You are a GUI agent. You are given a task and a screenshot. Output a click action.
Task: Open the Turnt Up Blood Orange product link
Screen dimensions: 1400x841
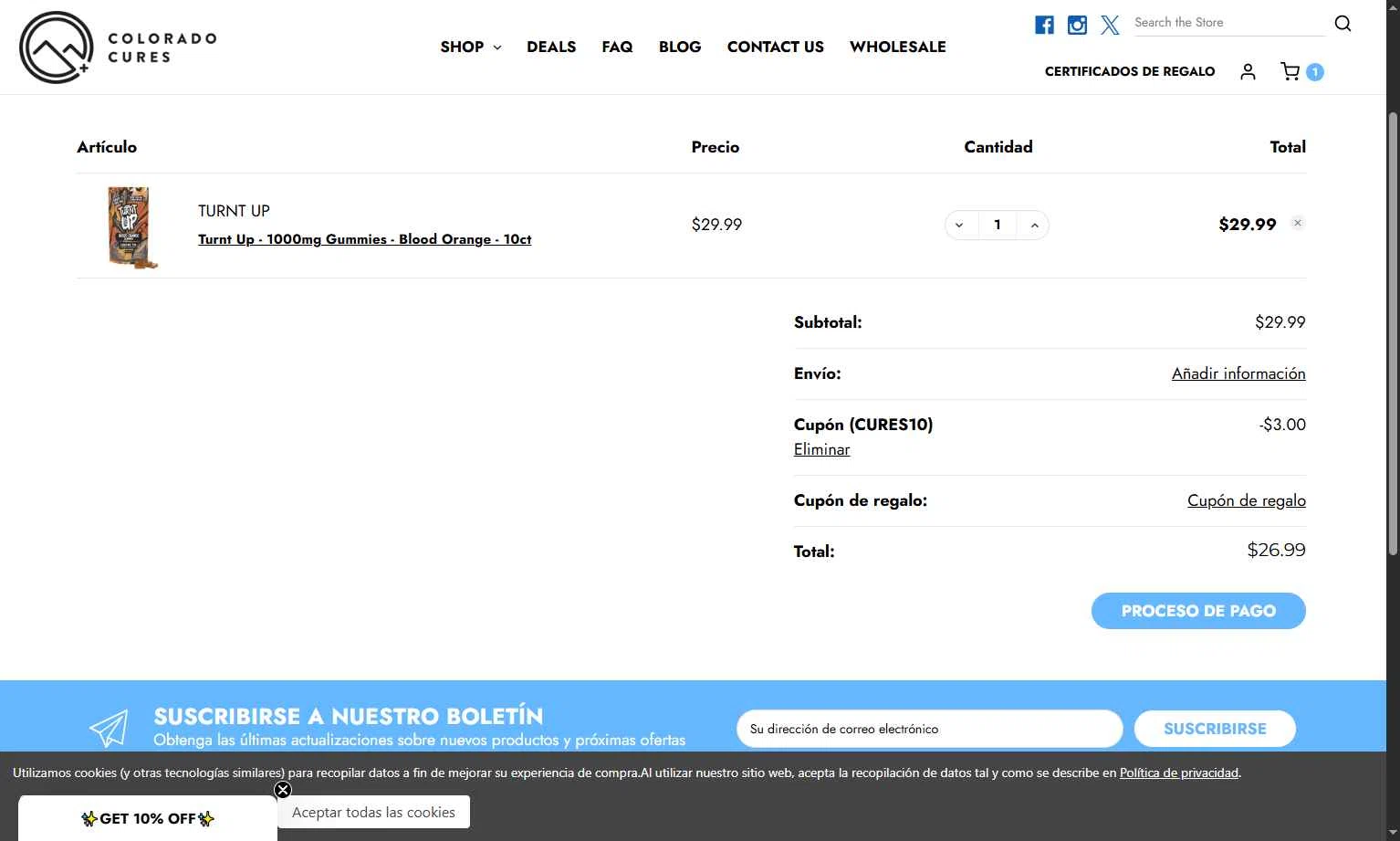pos(365,239)
